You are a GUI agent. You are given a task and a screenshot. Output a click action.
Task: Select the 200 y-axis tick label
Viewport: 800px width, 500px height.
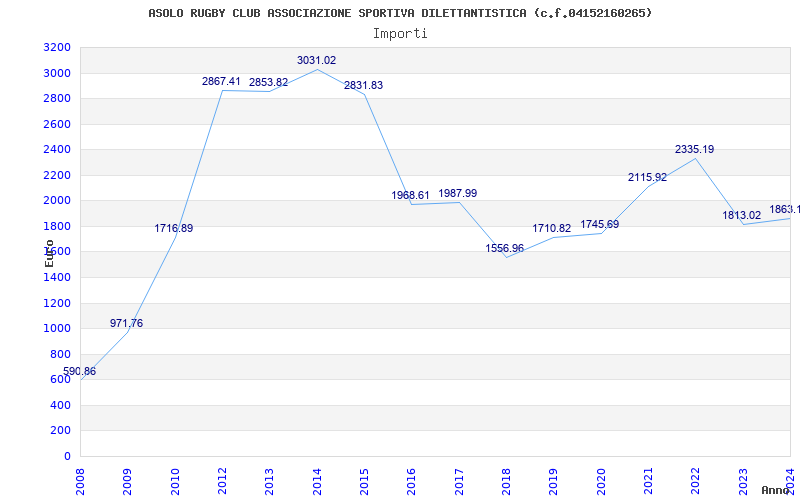click(x=61, y=431)
